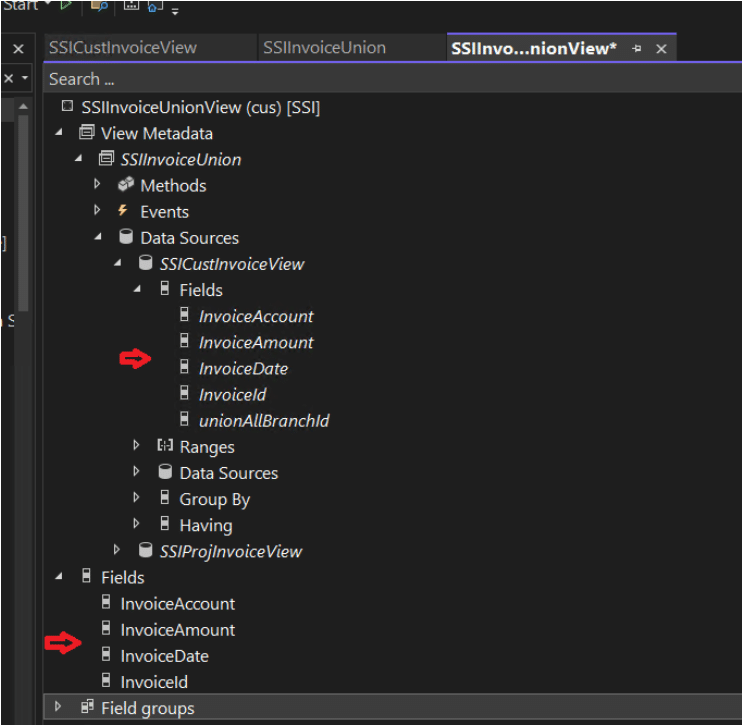Click the Ranges node icon
The height and width of the screenshot is (725, 742).
click(x=165, y=447)
